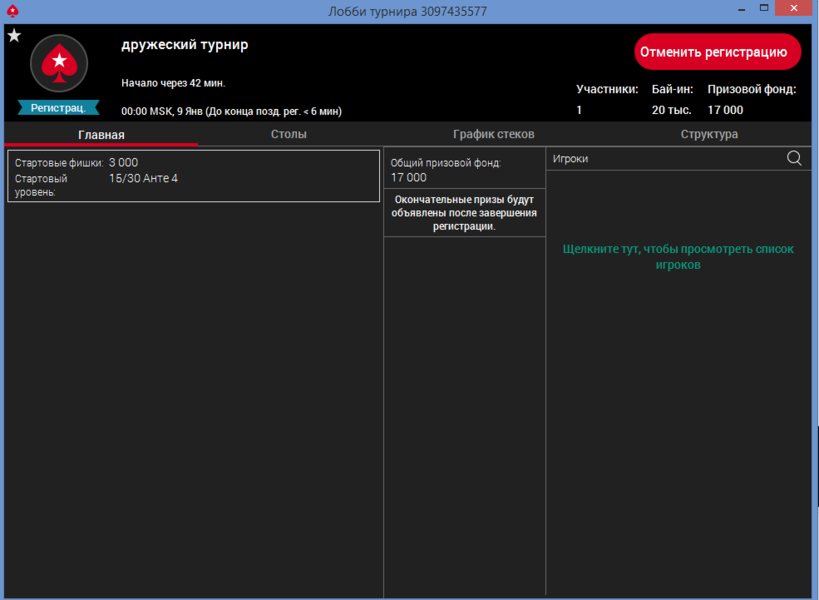Switch to the Главная tab

101,134
